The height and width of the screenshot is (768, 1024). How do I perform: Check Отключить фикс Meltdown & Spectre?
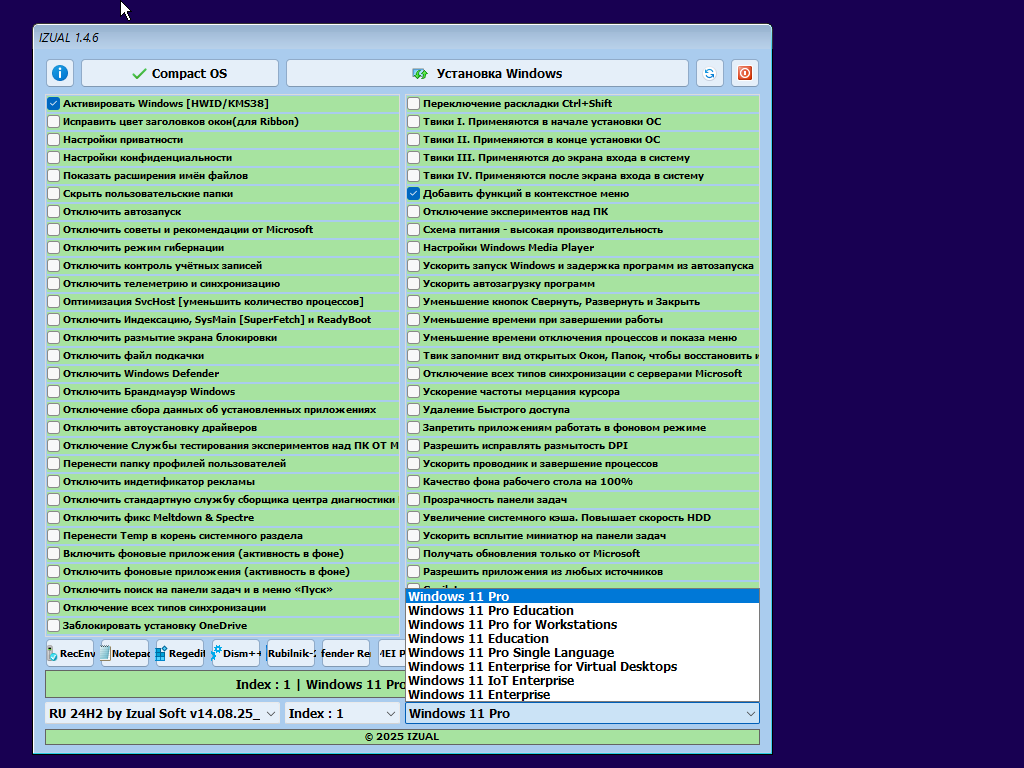(54, 517)
